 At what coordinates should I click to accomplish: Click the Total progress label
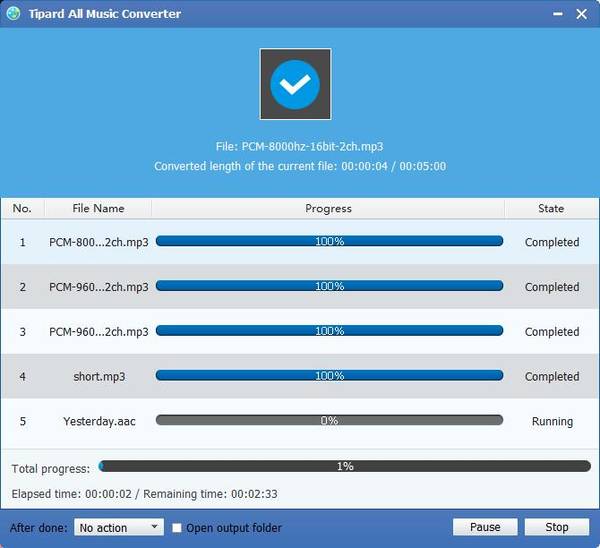click(51, 469)
